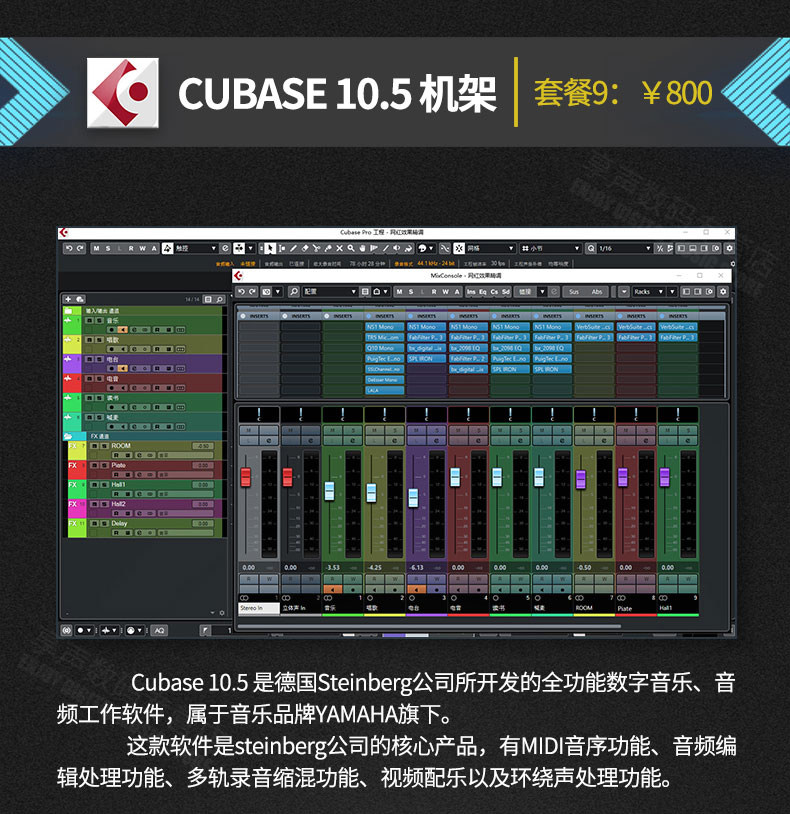Click the Stereo In channel name field
790x814 pixels.
pyautogui.click(x=259, y=608)
